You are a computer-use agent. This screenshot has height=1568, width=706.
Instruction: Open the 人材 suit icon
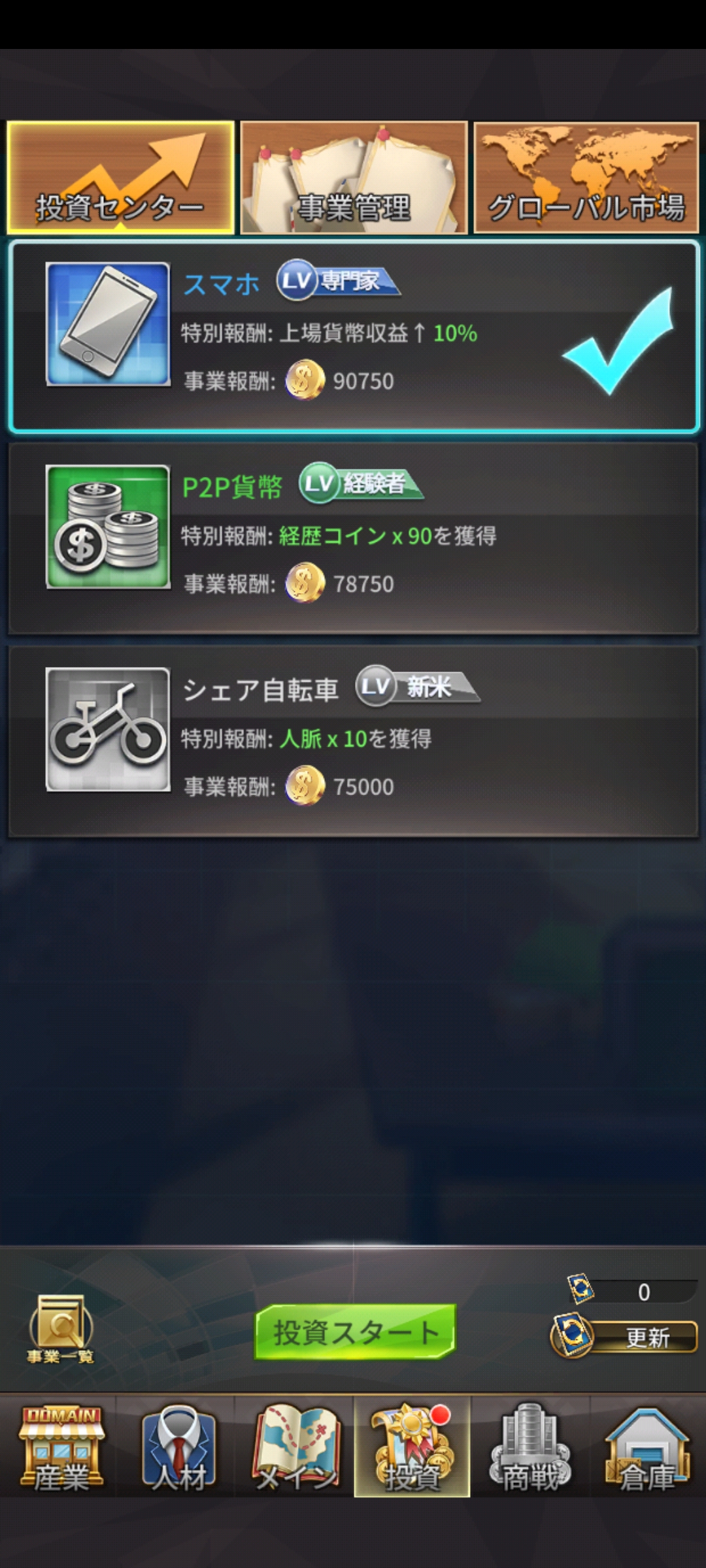click(x=178, y=1446)
